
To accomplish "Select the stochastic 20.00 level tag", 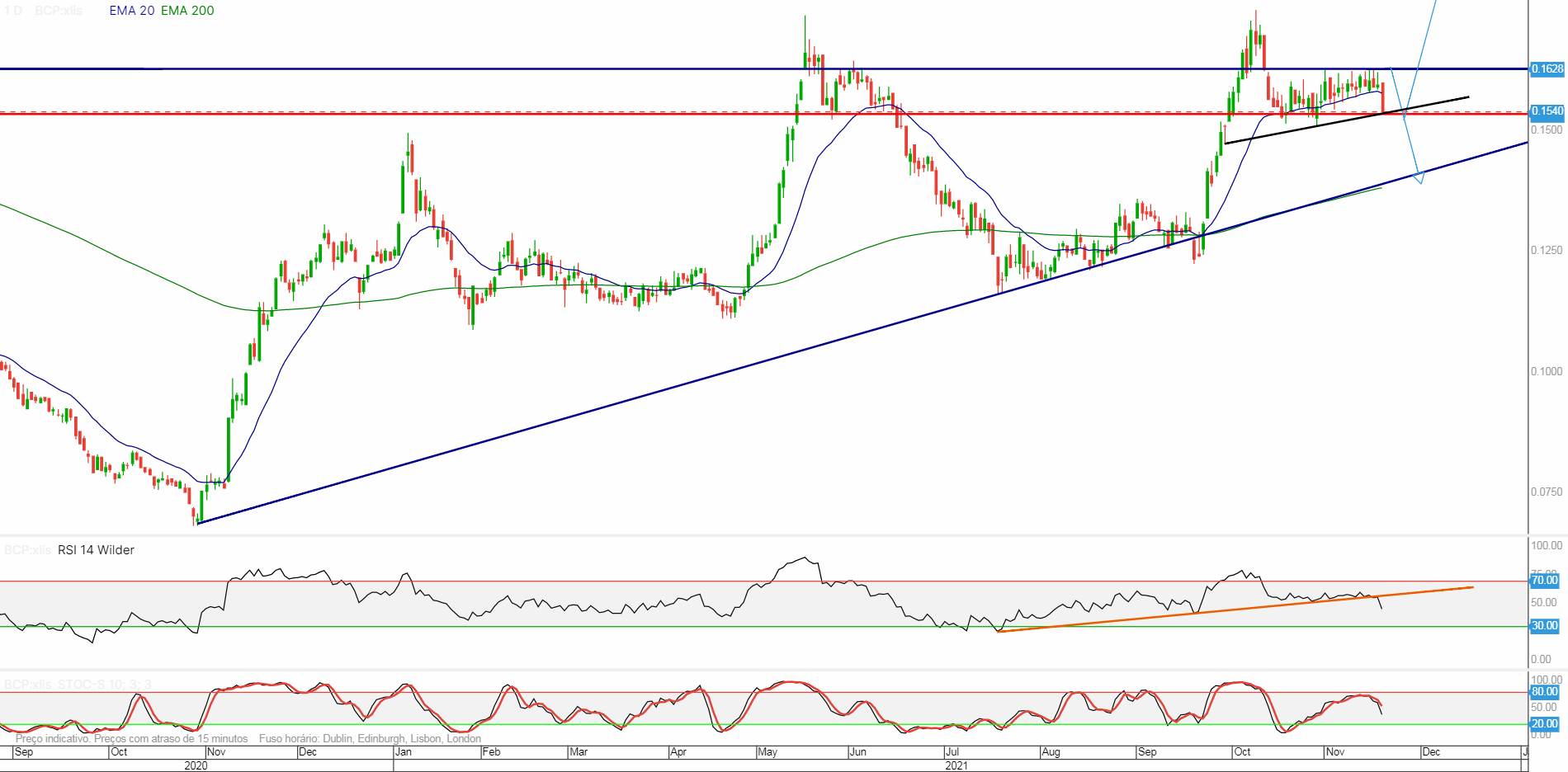I will 1545,724.
